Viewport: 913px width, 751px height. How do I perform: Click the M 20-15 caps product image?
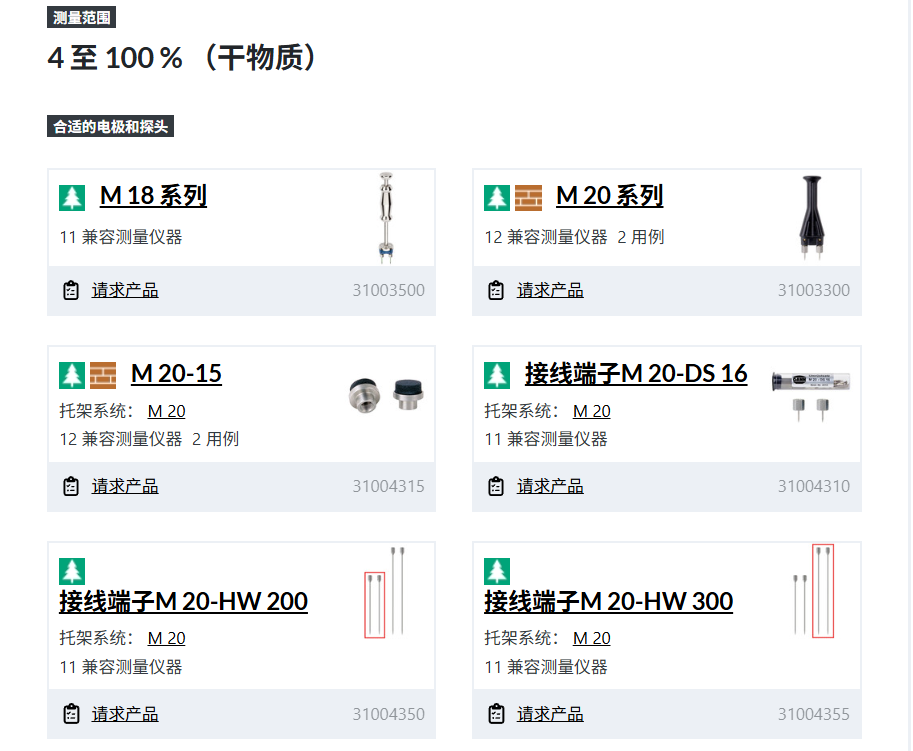pyautogui.click(x=386, y=395)
